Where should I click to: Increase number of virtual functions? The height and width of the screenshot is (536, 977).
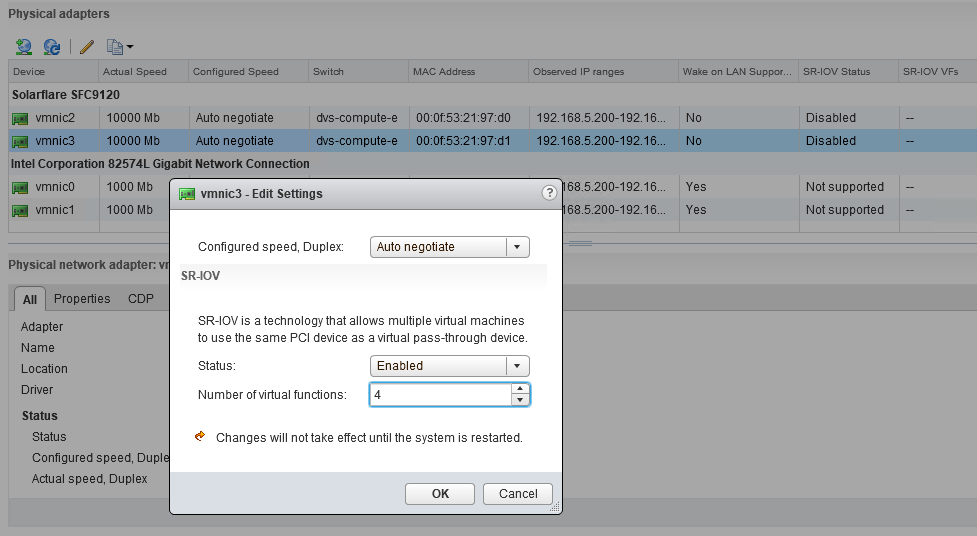pos(520,389)
